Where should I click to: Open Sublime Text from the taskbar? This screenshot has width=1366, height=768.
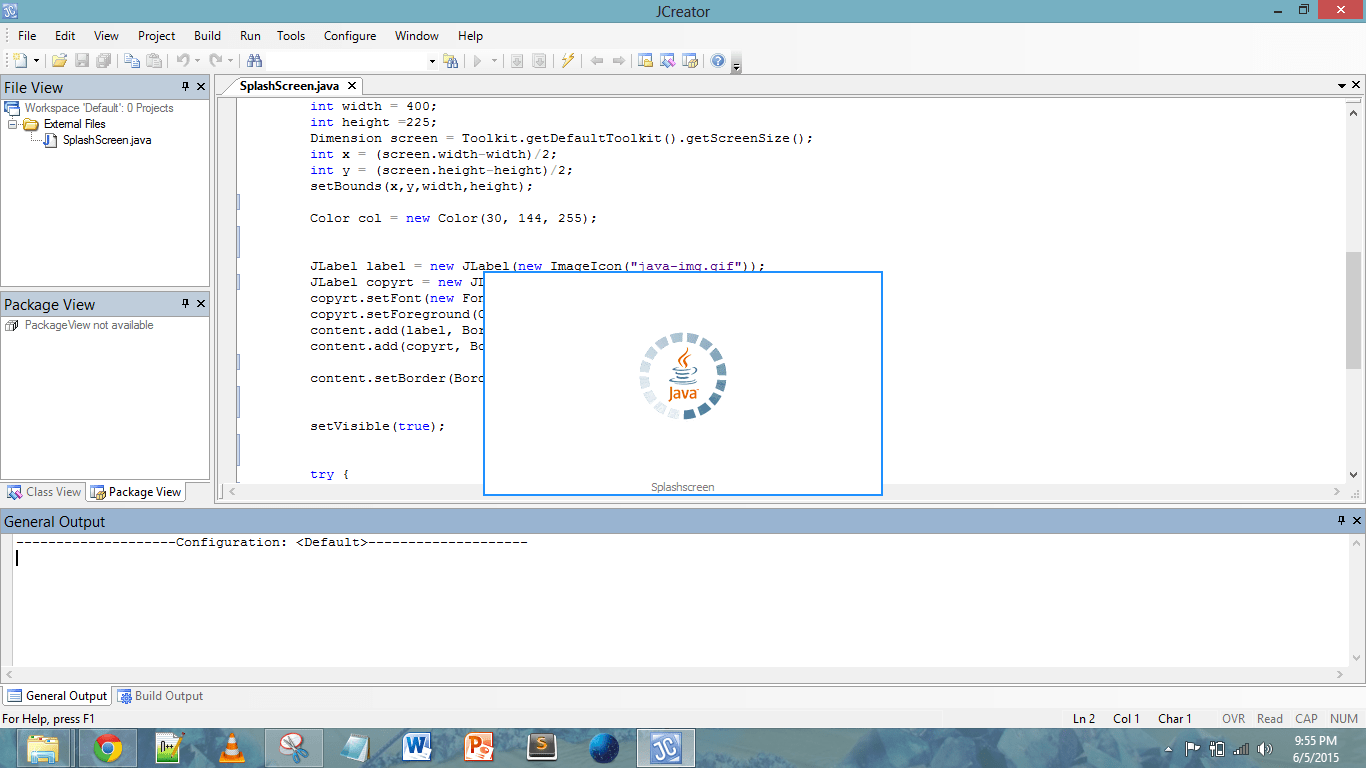542,748
